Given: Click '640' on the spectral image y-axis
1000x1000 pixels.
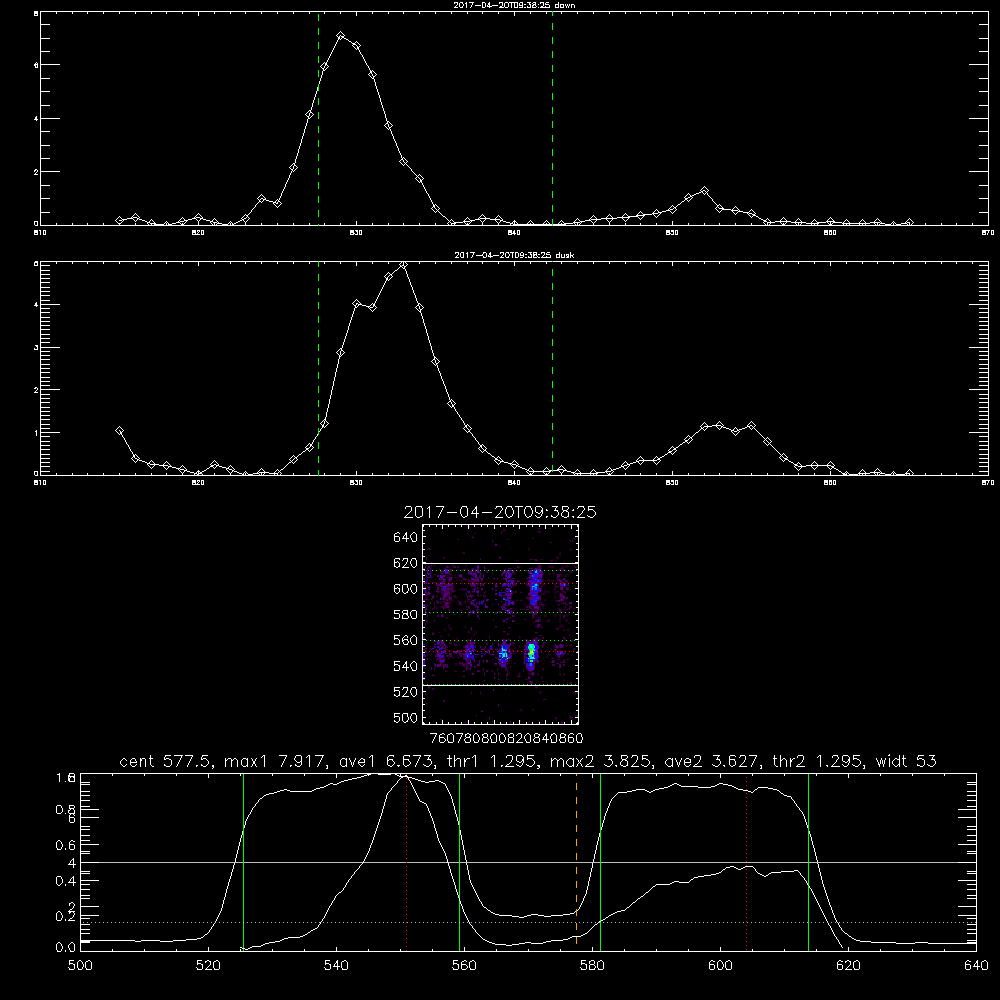Looking at the screenshot, I should [x=405, y=538].
